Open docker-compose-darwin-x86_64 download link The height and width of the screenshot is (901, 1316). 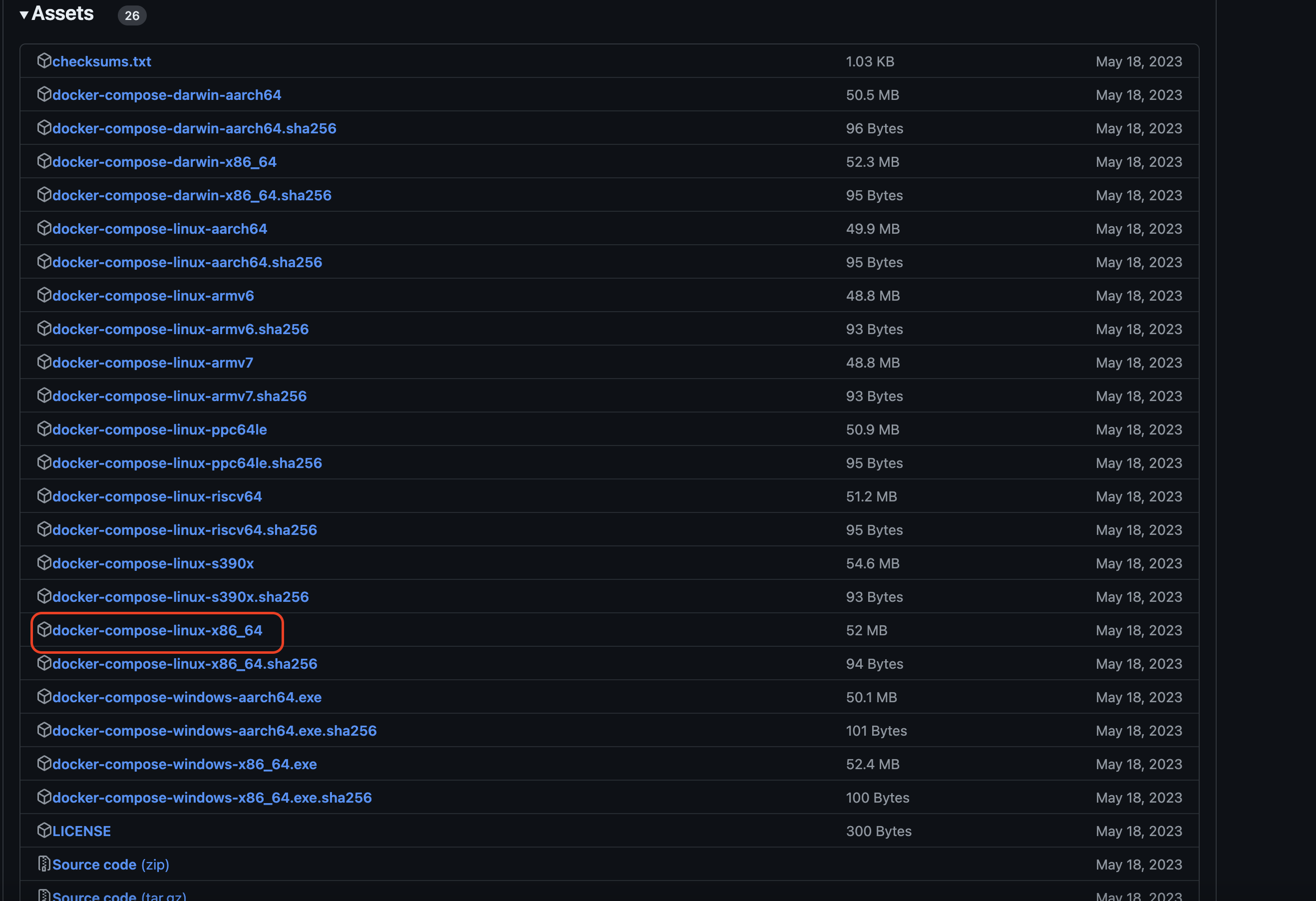[x=164, y=161]
